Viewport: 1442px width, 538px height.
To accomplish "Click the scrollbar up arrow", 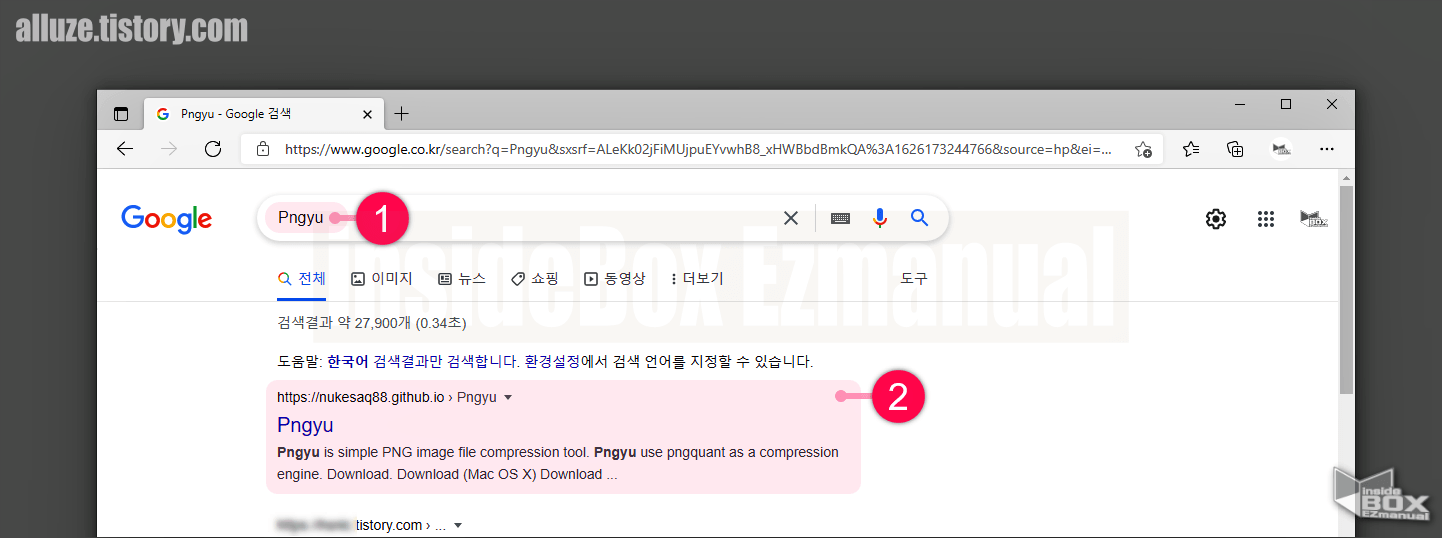I will click(x=1347, y=177).
